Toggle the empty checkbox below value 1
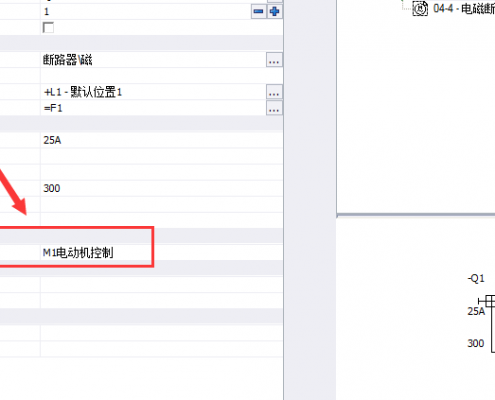Image resolution: width=495 pixels, height=400 pixels. click(x=48, y=27)
